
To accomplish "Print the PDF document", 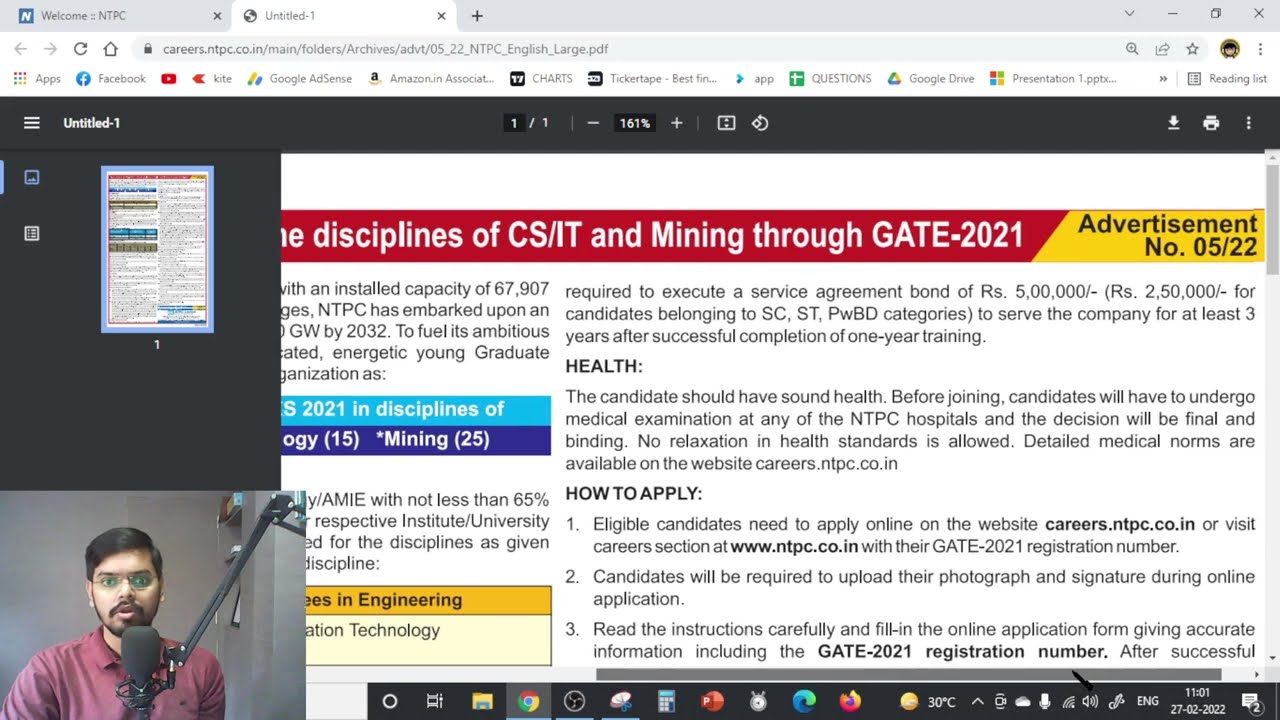I will (x=1211, y=123).
